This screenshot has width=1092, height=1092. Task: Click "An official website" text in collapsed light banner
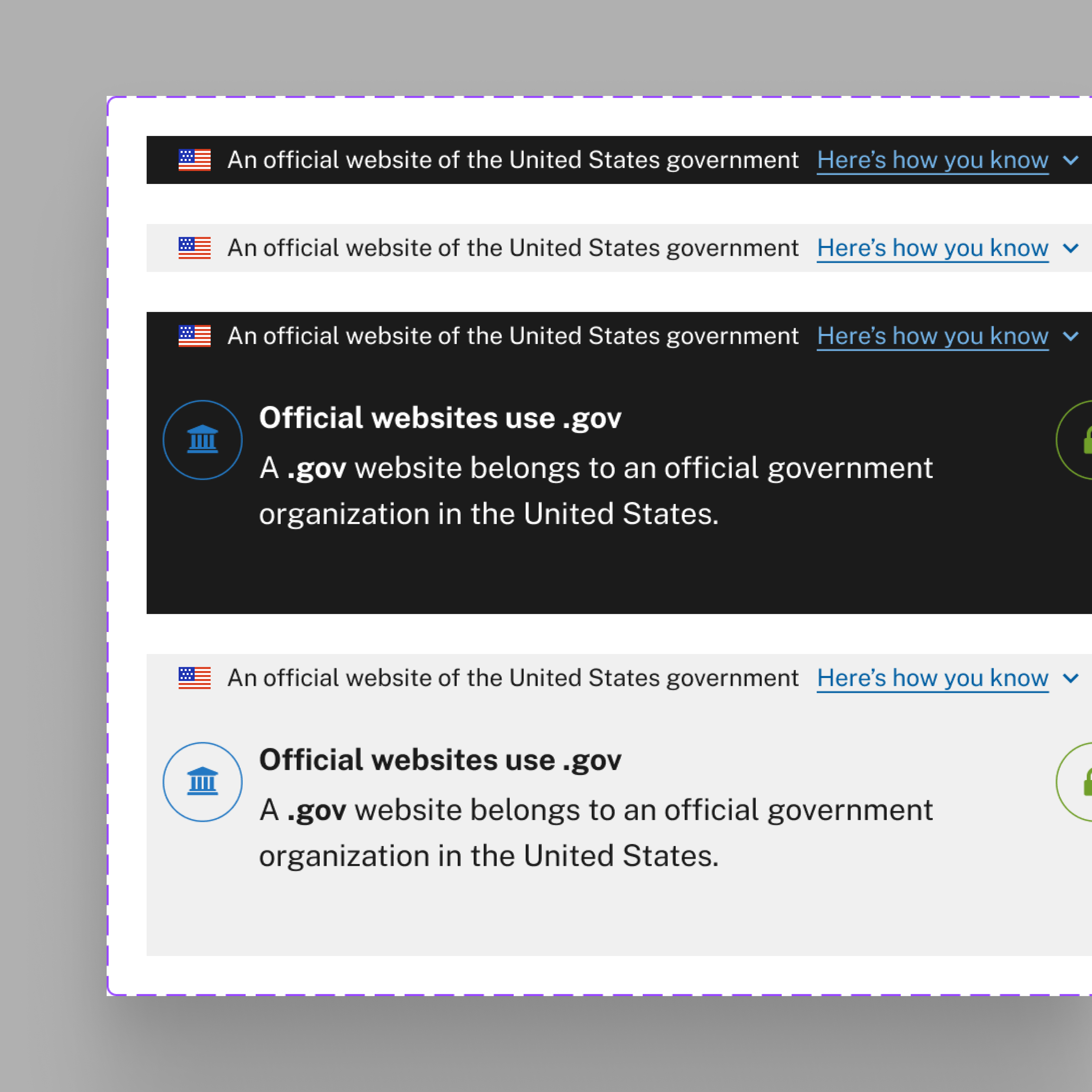(513, 249)
